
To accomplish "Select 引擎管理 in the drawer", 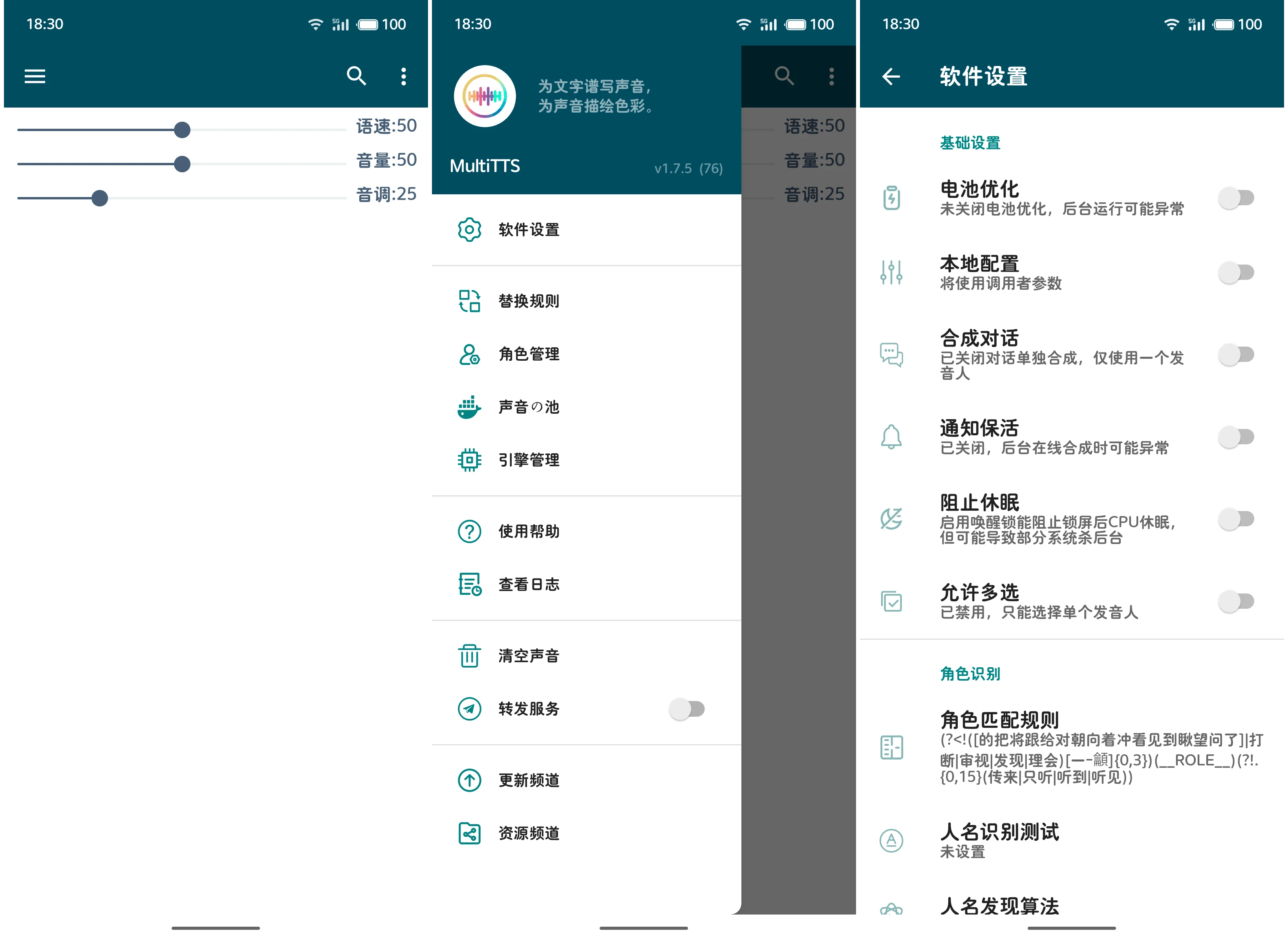I will pos(586,460).
